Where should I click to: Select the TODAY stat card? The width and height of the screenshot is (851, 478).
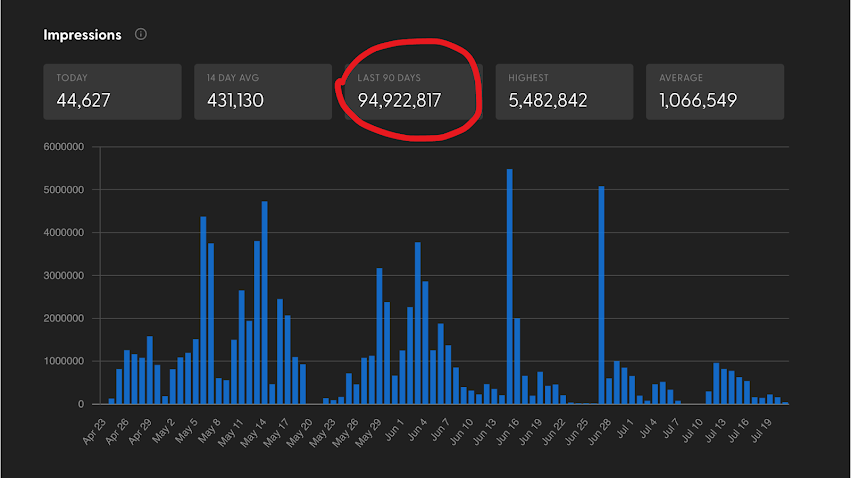coord(112,91)
